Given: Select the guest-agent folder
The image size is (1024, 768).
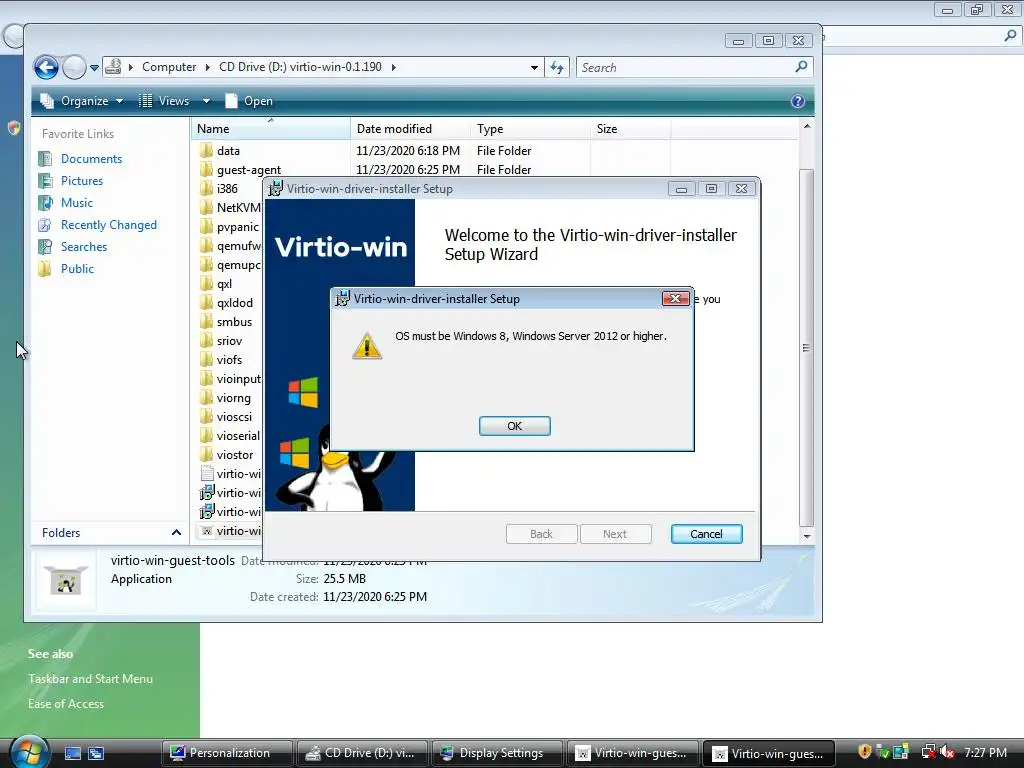Looking at the screenshot, I should click(249, 170).
